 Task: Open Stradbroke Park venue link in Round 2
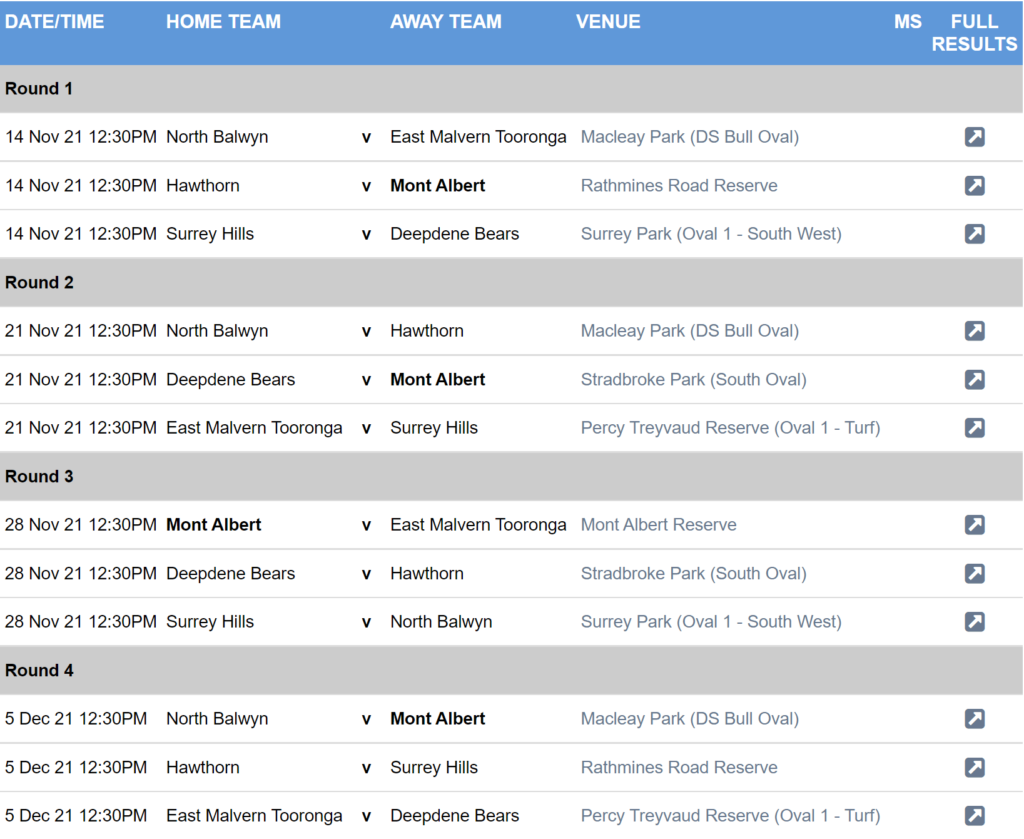point(693,379)
